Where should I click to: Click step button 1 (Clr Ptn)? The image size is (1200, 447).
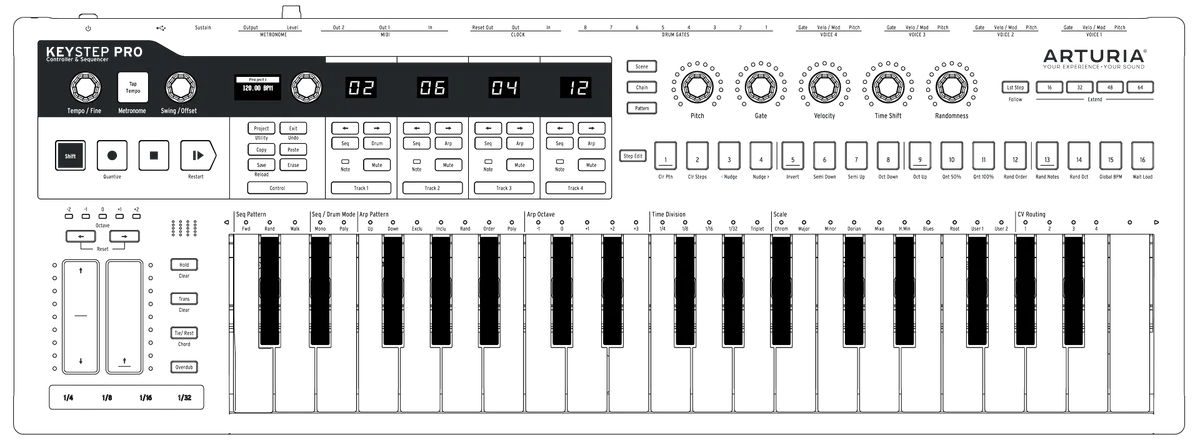[x=666, y=156]
